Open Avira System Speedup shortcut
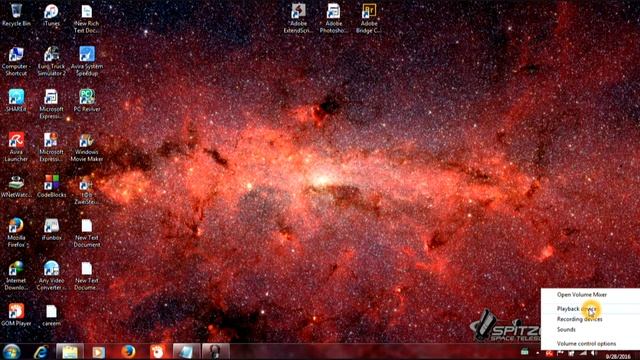Screen dimensions: 640x360 pyautogui.click(x=87, y=61)
